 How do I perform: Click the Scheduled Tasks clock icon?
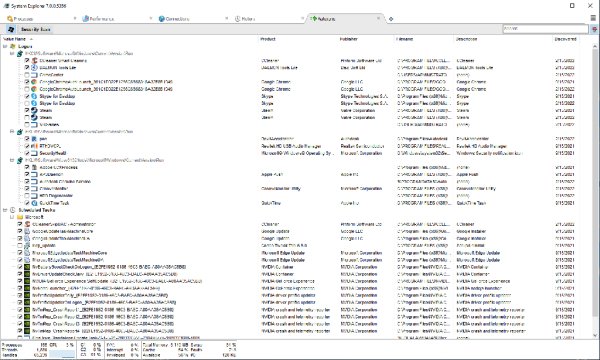13,210
